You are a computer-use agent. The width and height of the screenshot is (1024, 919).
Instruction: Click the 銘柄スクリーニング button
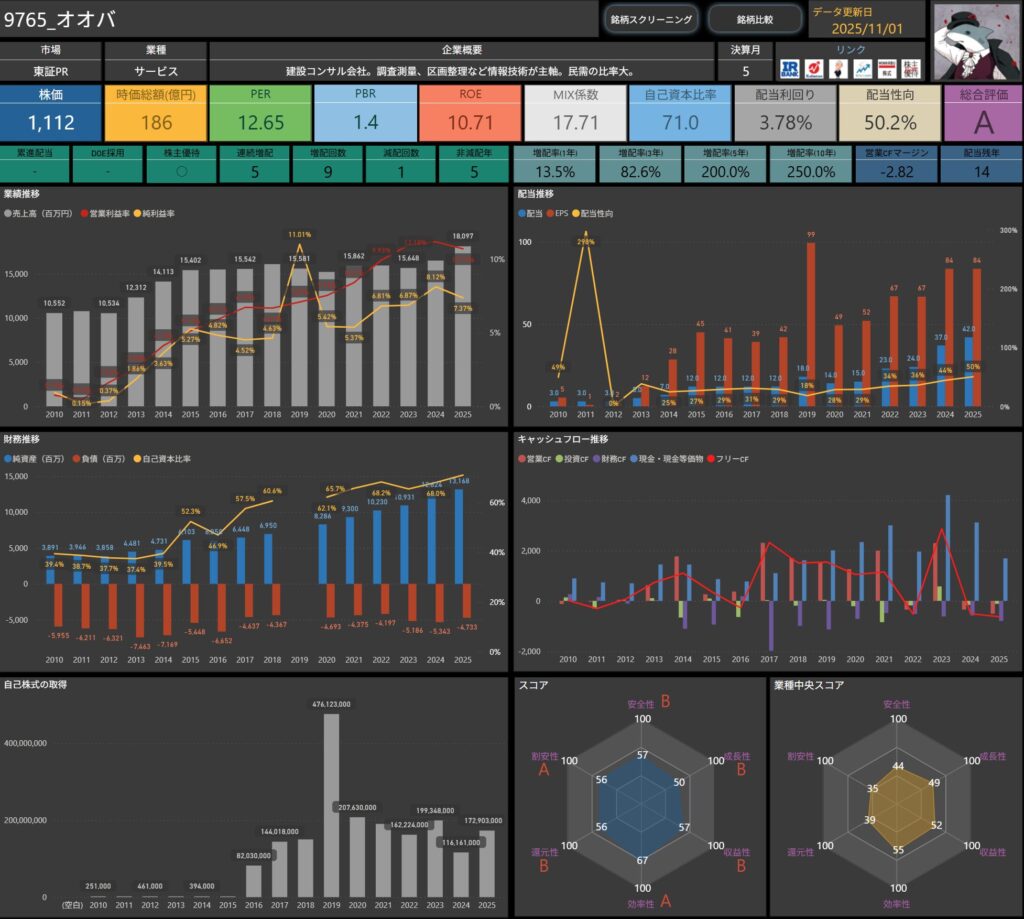click(x=650, y=19)
